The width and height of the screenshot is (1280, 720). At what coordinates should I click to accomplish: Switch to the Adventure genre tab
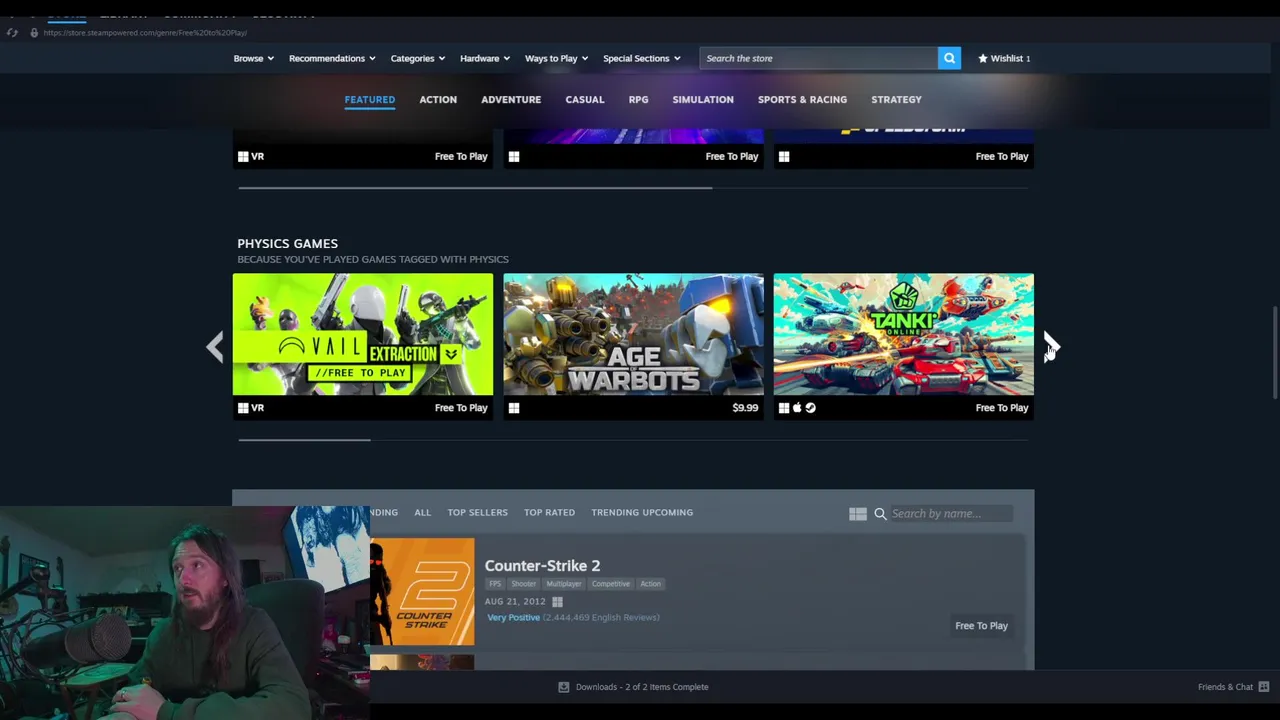point(511,99)
